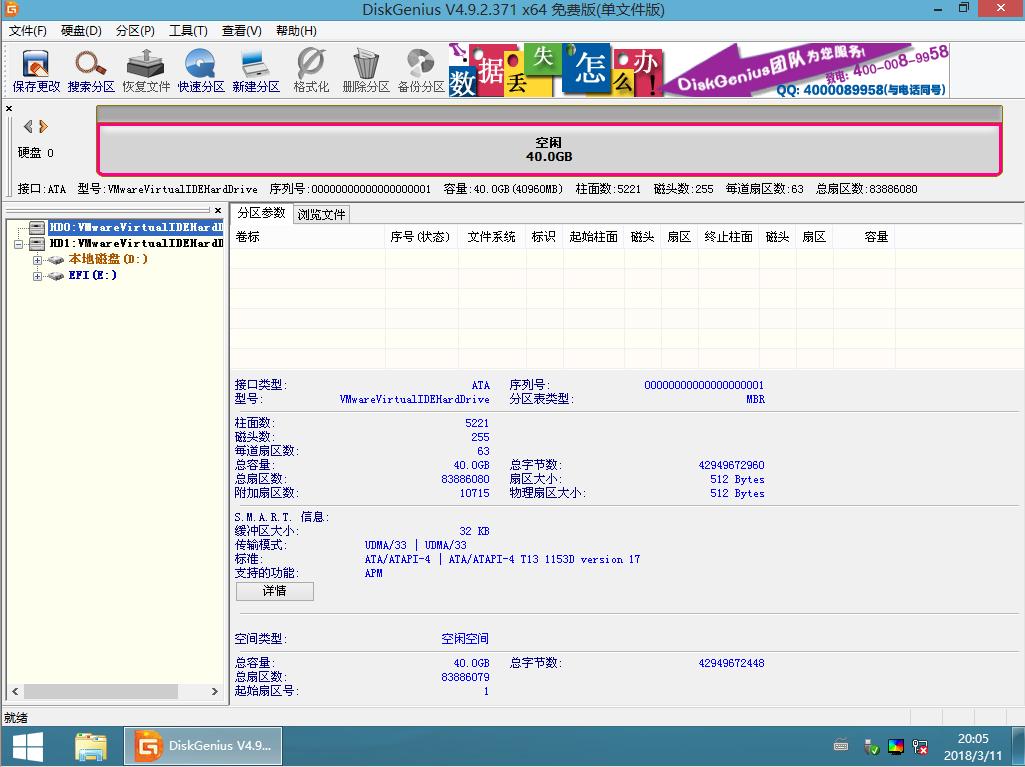
Task: Click the 详情 button under S.M.A.R.T. info
Action: pyautogui.click(x=273, y=591)
